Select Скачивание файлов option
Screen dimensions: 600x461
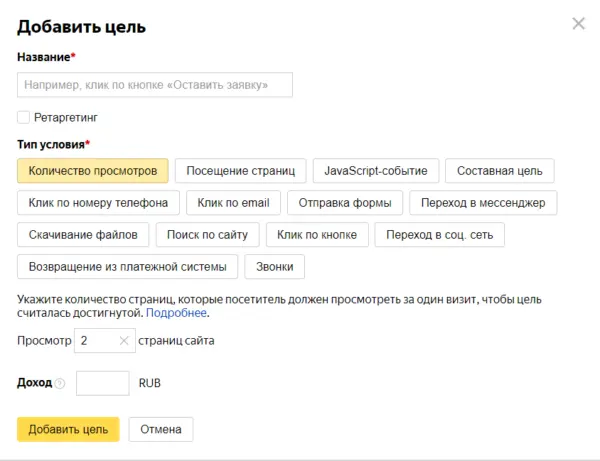click(x=84, y=235)
